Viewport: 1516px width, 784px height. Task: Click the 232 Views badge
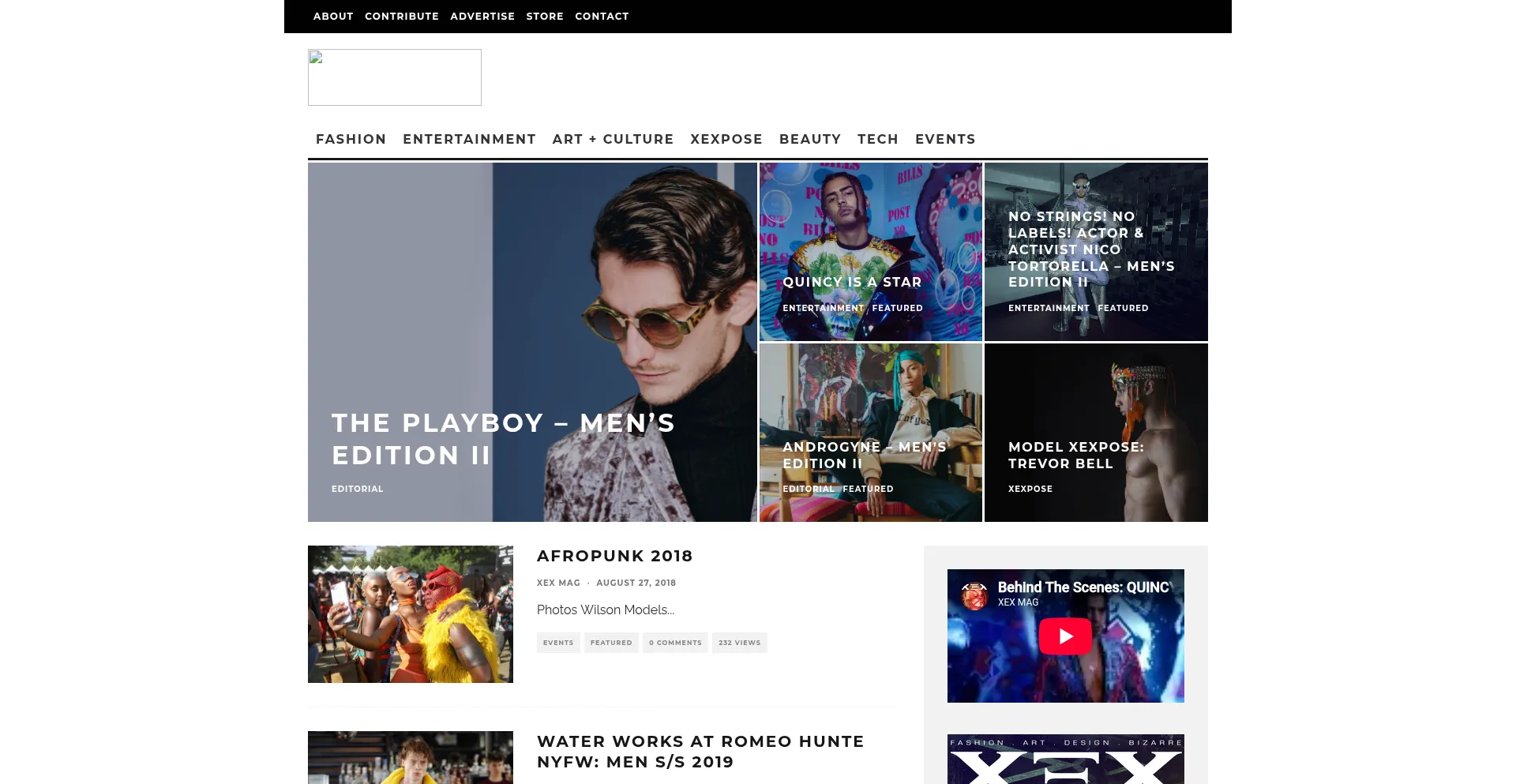pyautogui.click(x=740, y=643)
